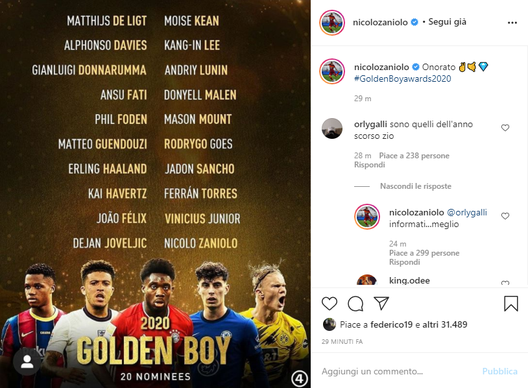View nicolozaniolo profile picture in header

click(x=332, y=23)
